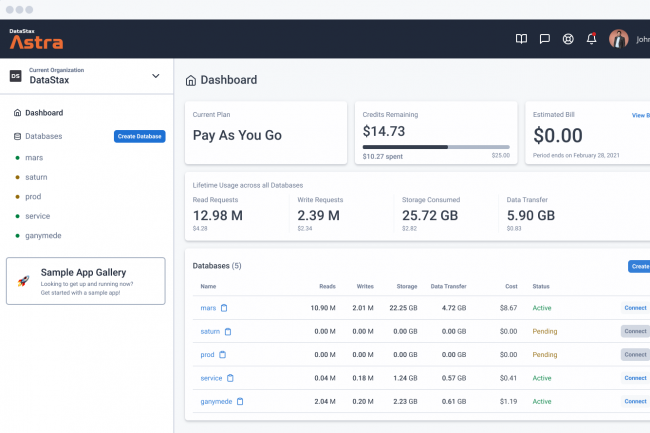Select Dashboard in the sidebar

[x=44, y=113]
